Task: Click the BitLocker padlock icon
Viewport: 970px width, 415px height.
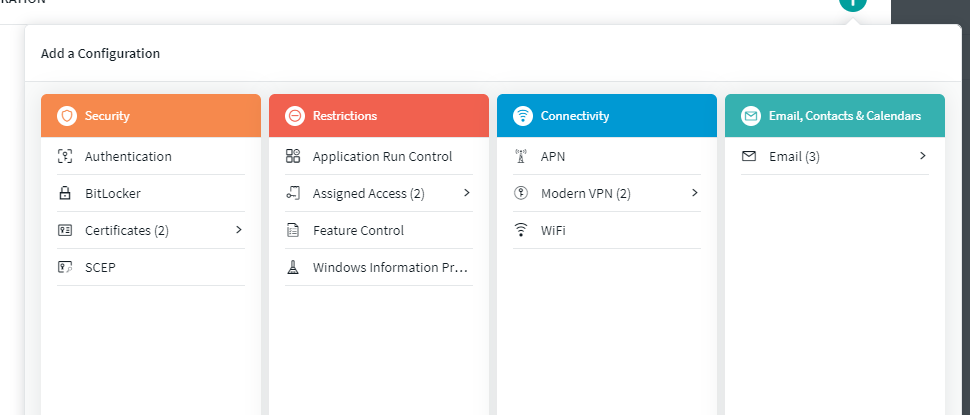Action: coord(65,193)
